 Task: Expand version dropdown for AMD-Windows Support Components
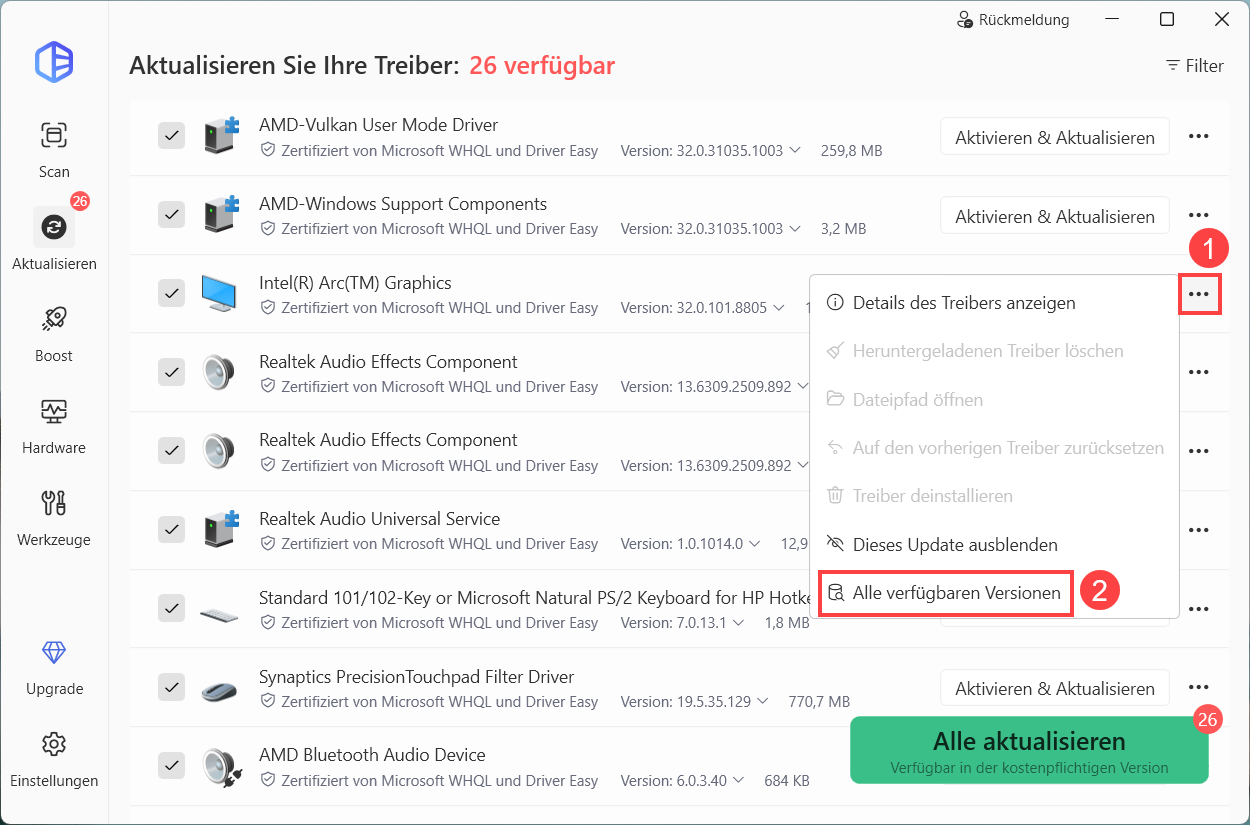tap(795, 229)
